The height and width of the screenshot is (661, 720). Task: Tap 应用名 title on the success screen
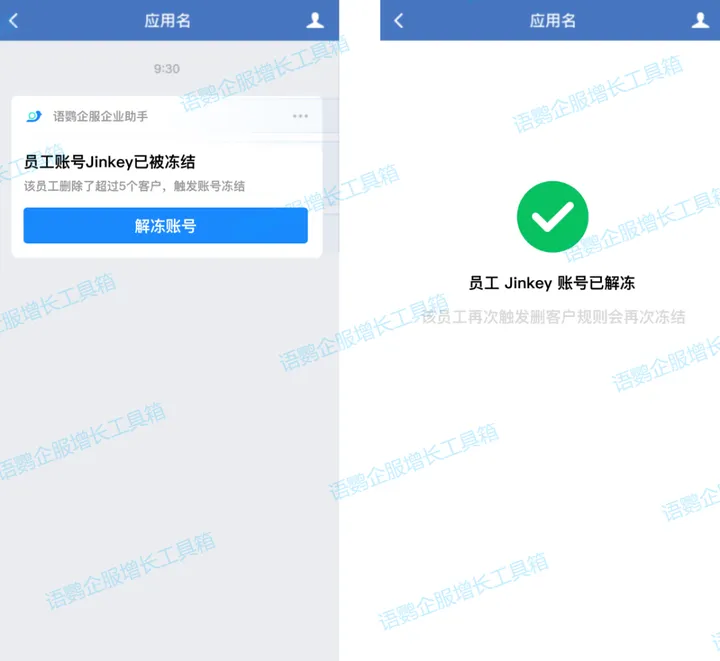pyautogui.click(x=552, y=21)
